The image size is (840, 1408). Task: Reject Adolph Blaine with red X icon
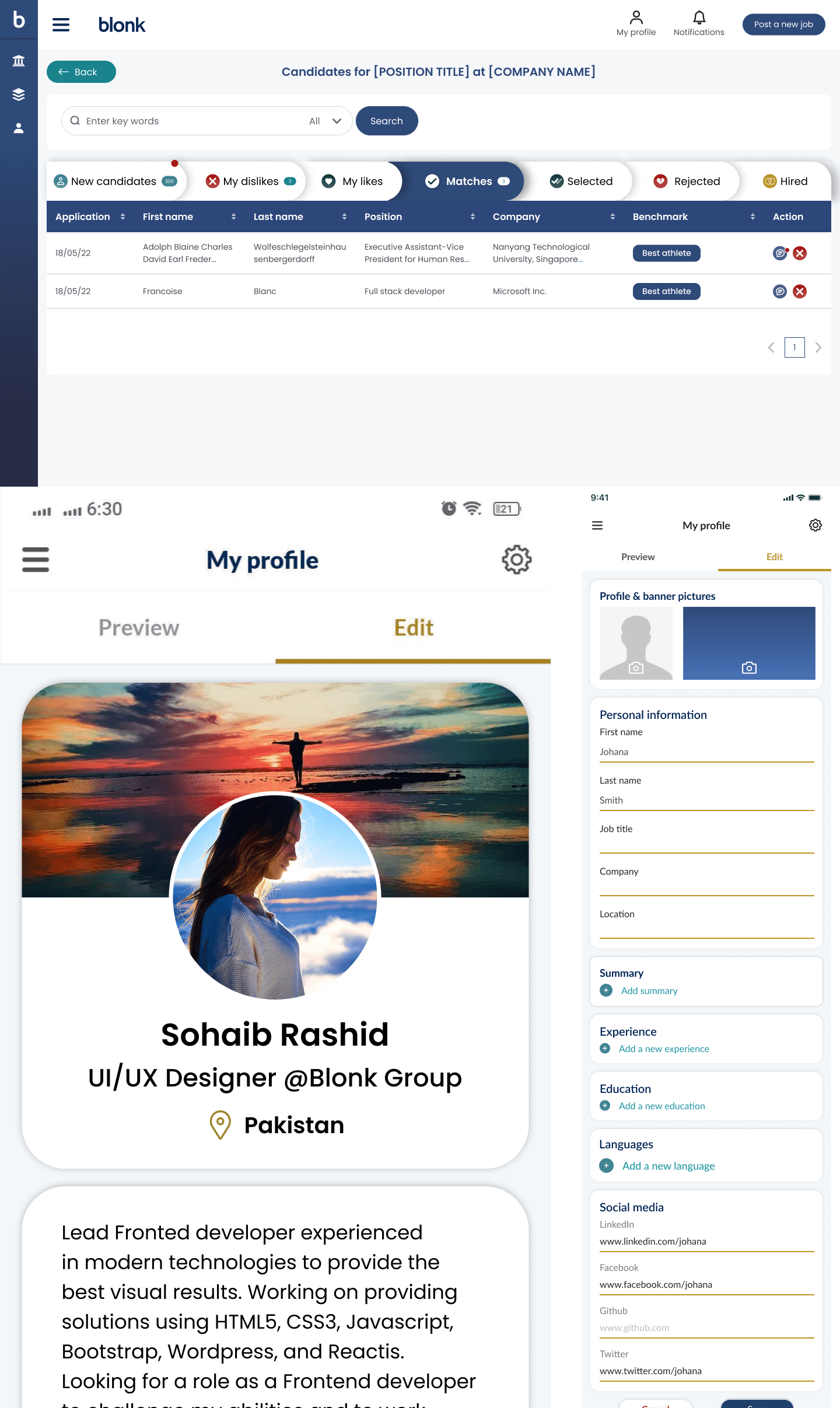pos(800,253)
